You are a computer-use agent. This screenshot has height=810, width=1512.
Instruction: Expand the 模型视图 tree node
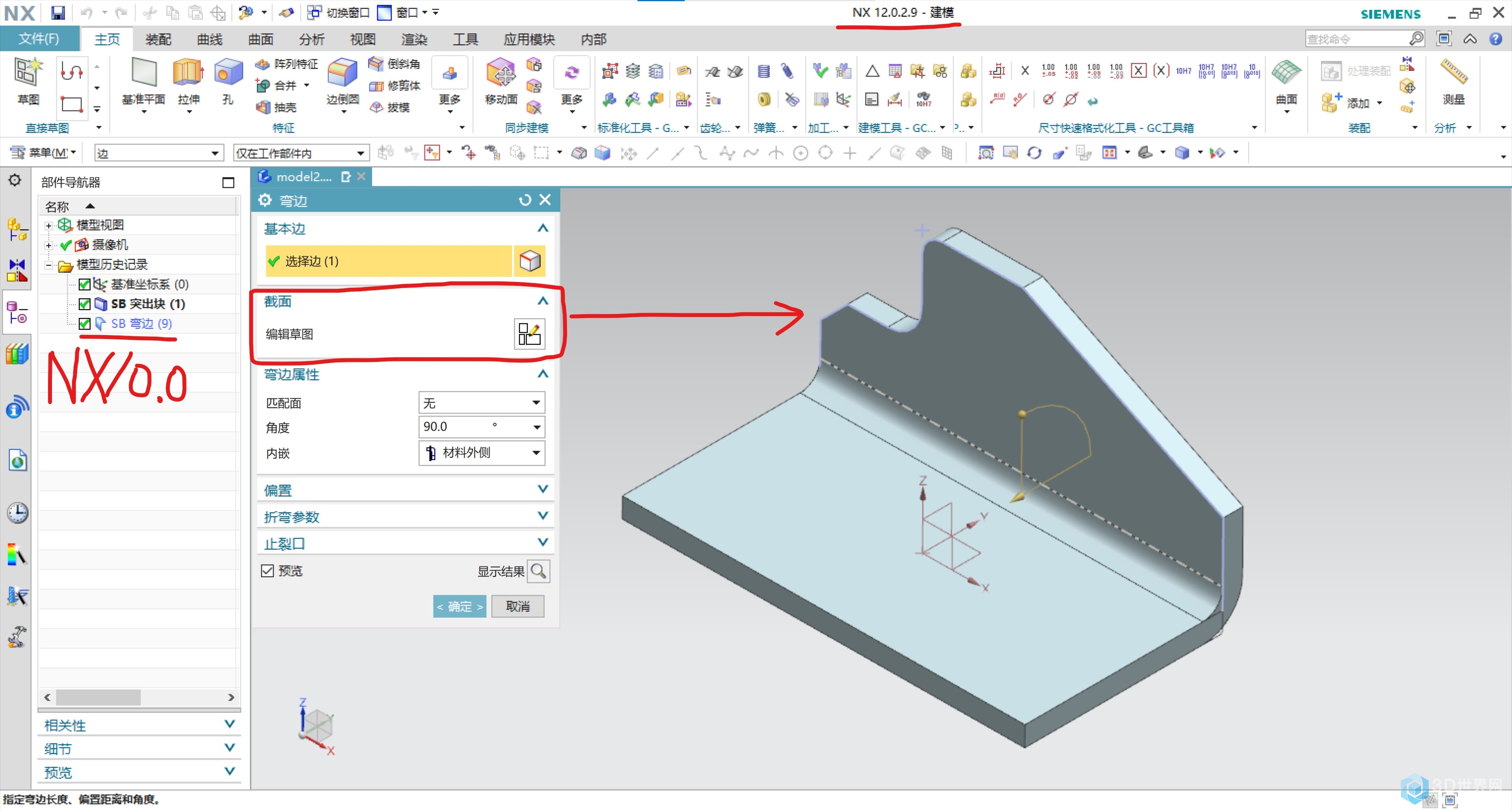(x=49, y=225)
